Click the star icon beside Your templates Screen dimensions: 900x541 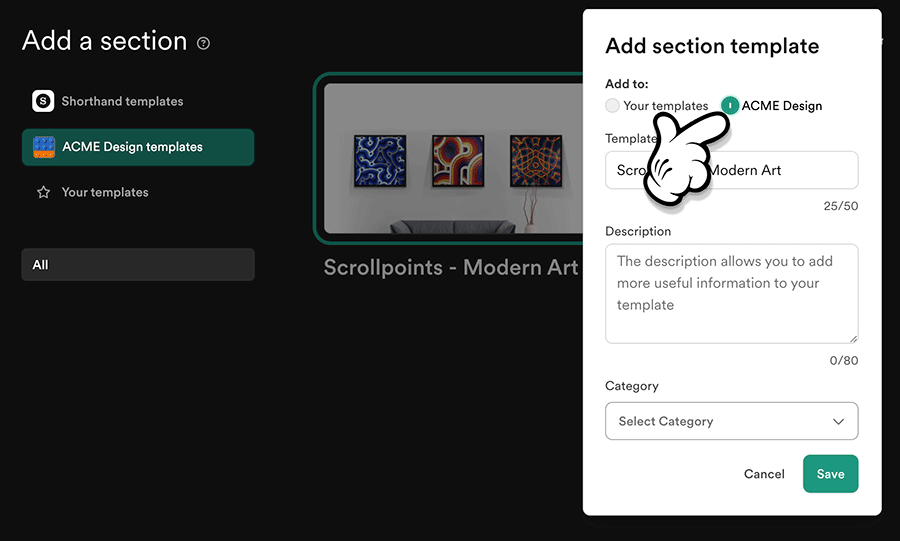click(43, 192)
